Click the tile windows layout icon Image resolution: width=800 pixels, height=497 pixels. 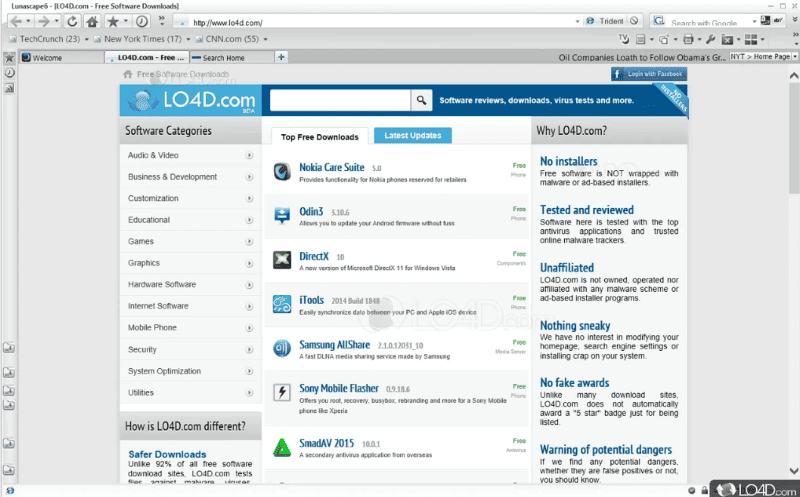point(751,39)
